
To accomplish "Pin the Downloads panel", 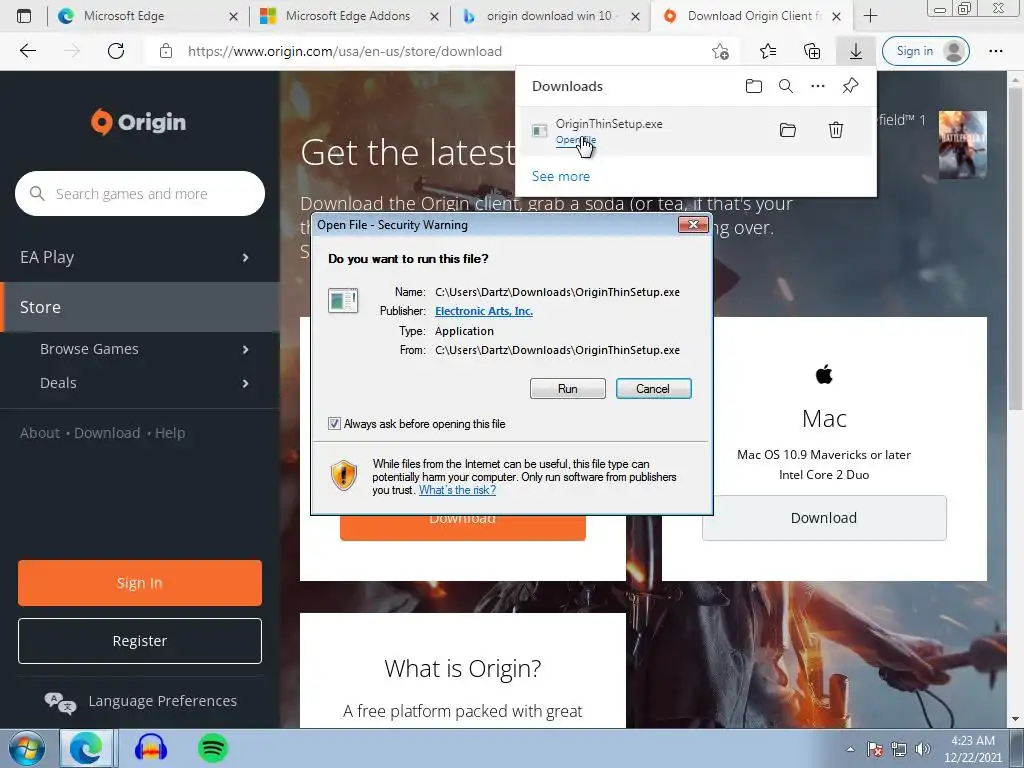I will pyautogui.click(x=850, y=86).
